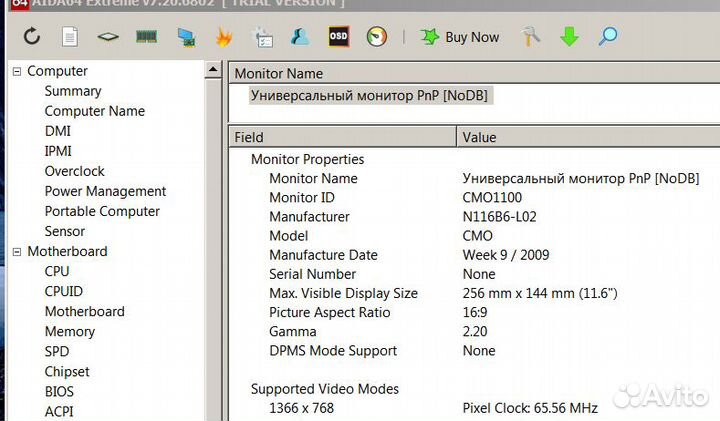The height and width of the screenshot is (421, 720).
Task: Open the CPU page
Action: coord(57,271)
